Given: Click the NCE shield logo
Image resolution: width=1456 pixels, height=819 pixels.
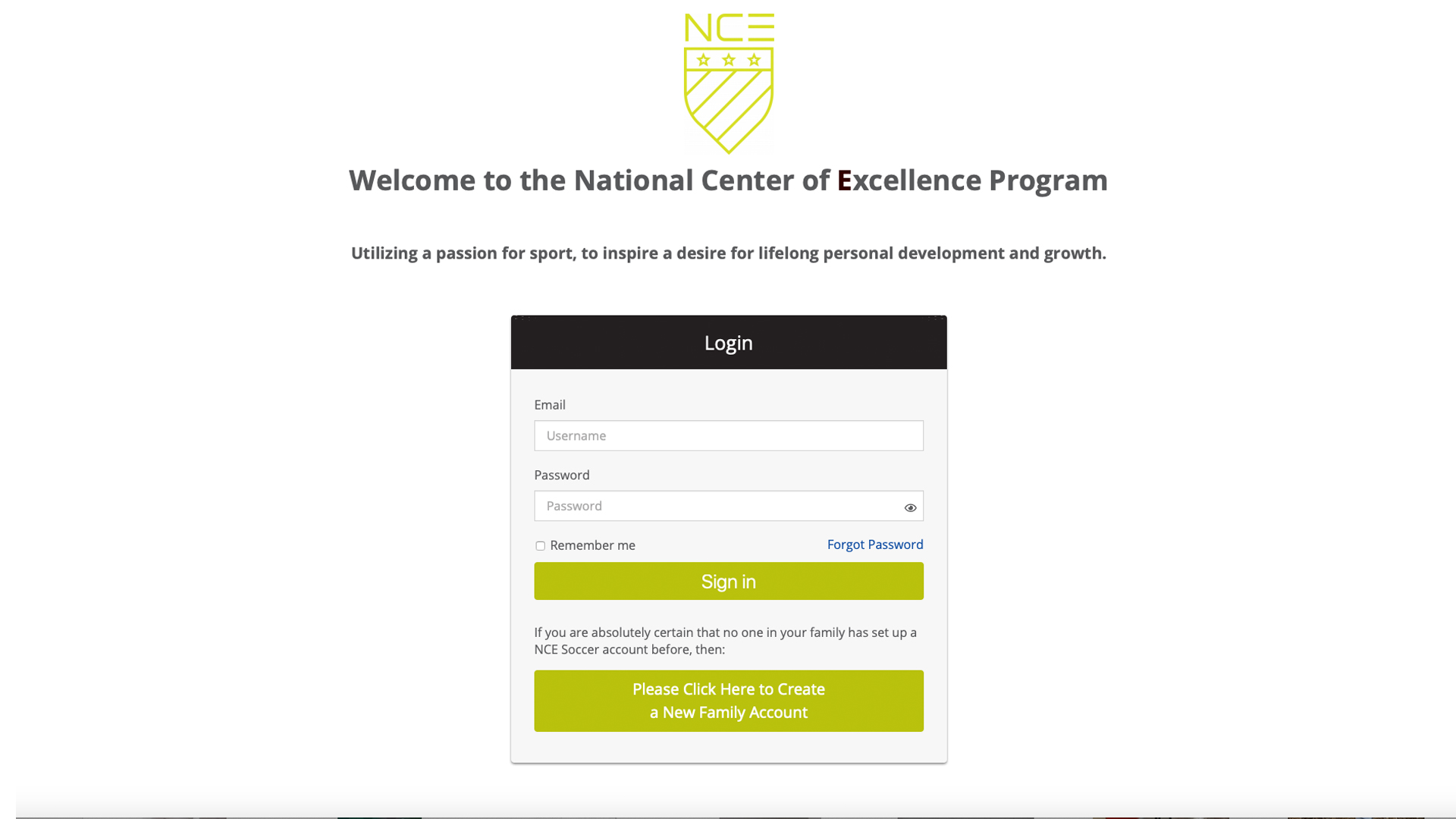Looking at the screenshot, I should [729, 83].
